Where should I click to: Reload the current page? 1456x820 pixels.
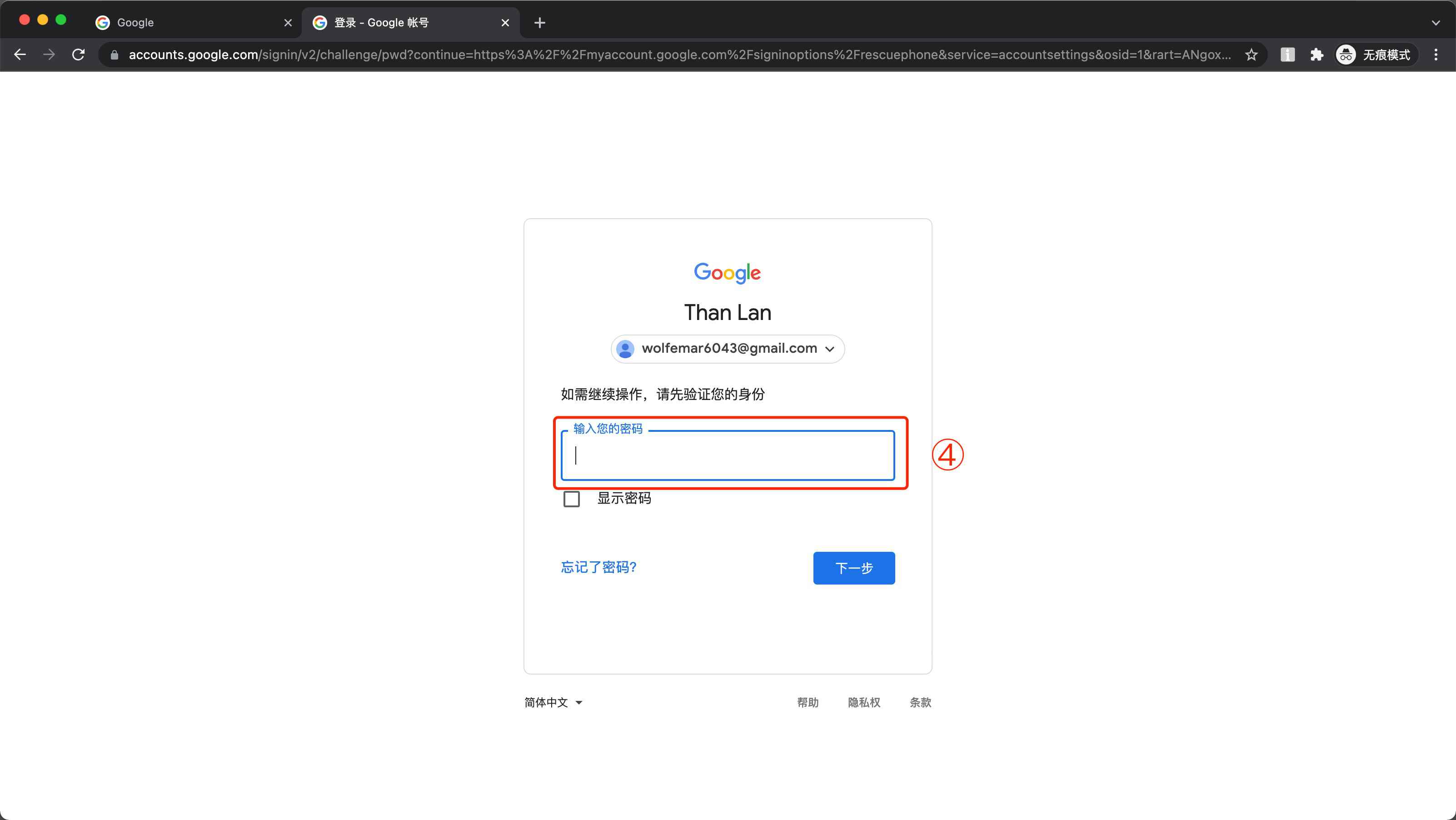click(79, 54)
